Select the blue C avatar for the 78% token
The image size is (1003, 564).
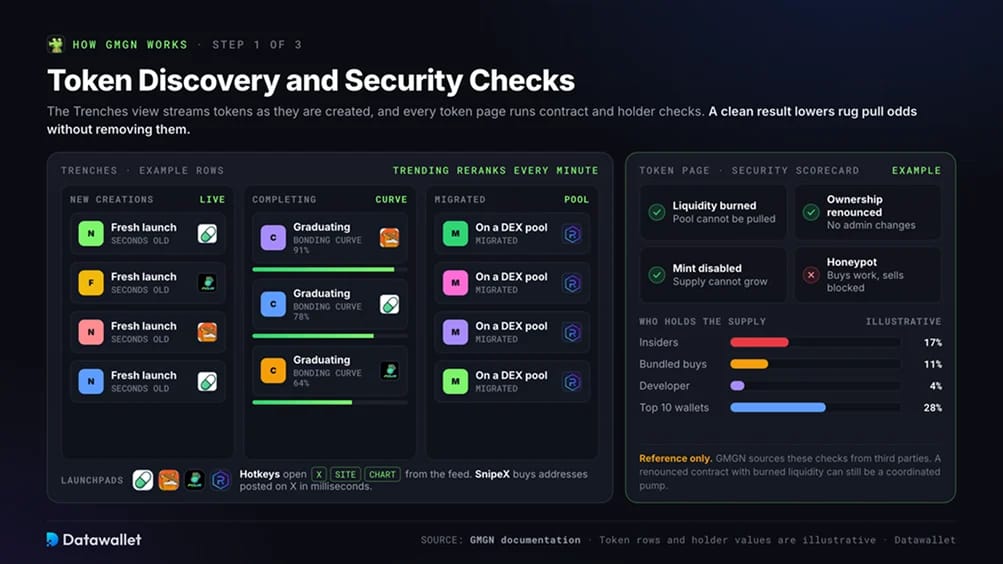click(x=273, y=304)
